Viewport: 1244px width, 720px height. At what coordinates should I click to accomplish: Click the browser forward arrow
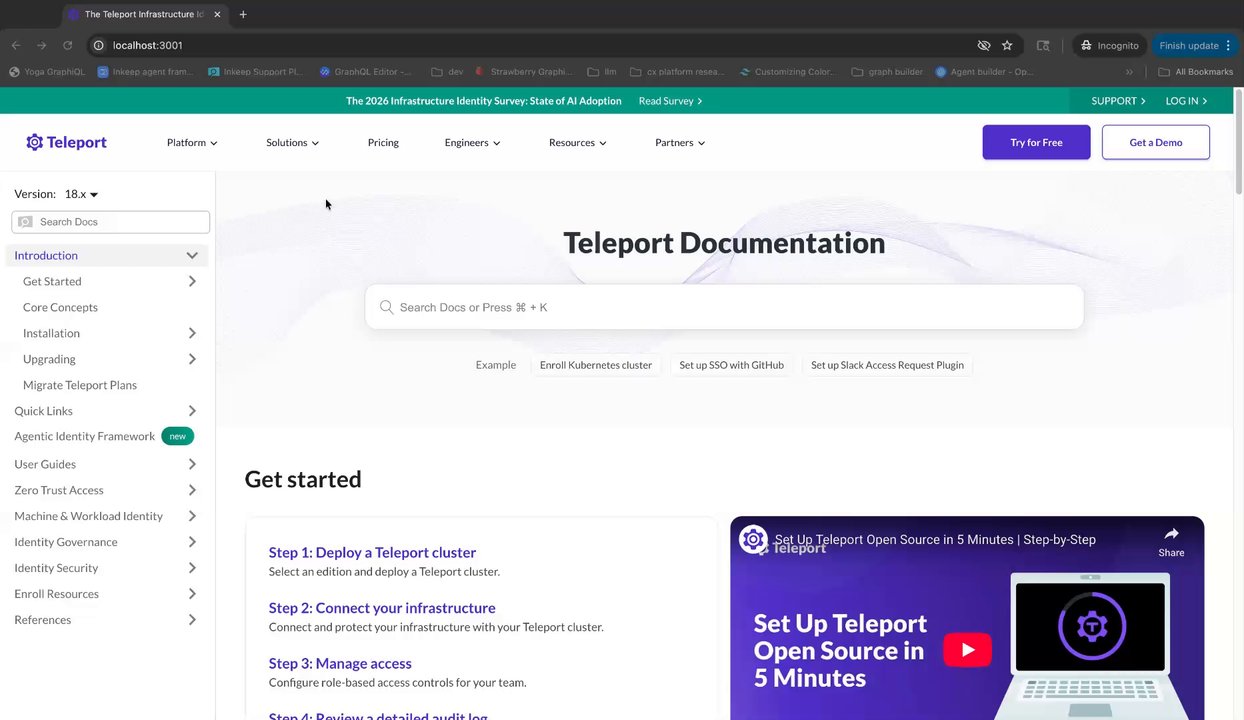(41, 45)
